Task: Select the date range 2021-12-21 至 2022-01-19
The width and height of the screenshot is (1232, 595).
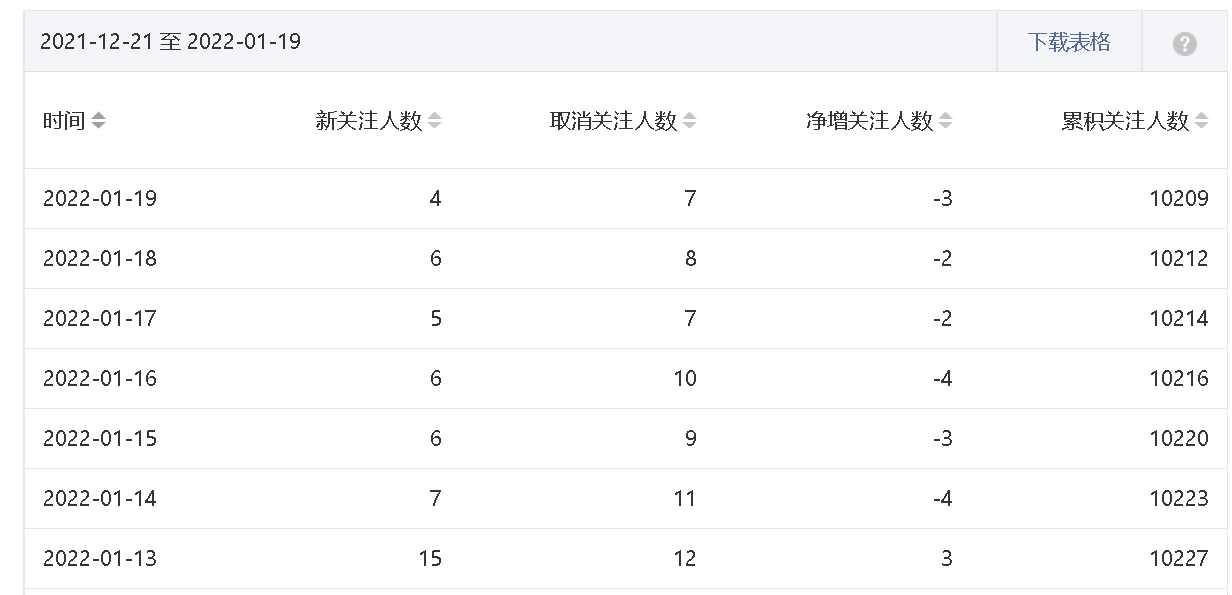Action: (x=171, y=42)
